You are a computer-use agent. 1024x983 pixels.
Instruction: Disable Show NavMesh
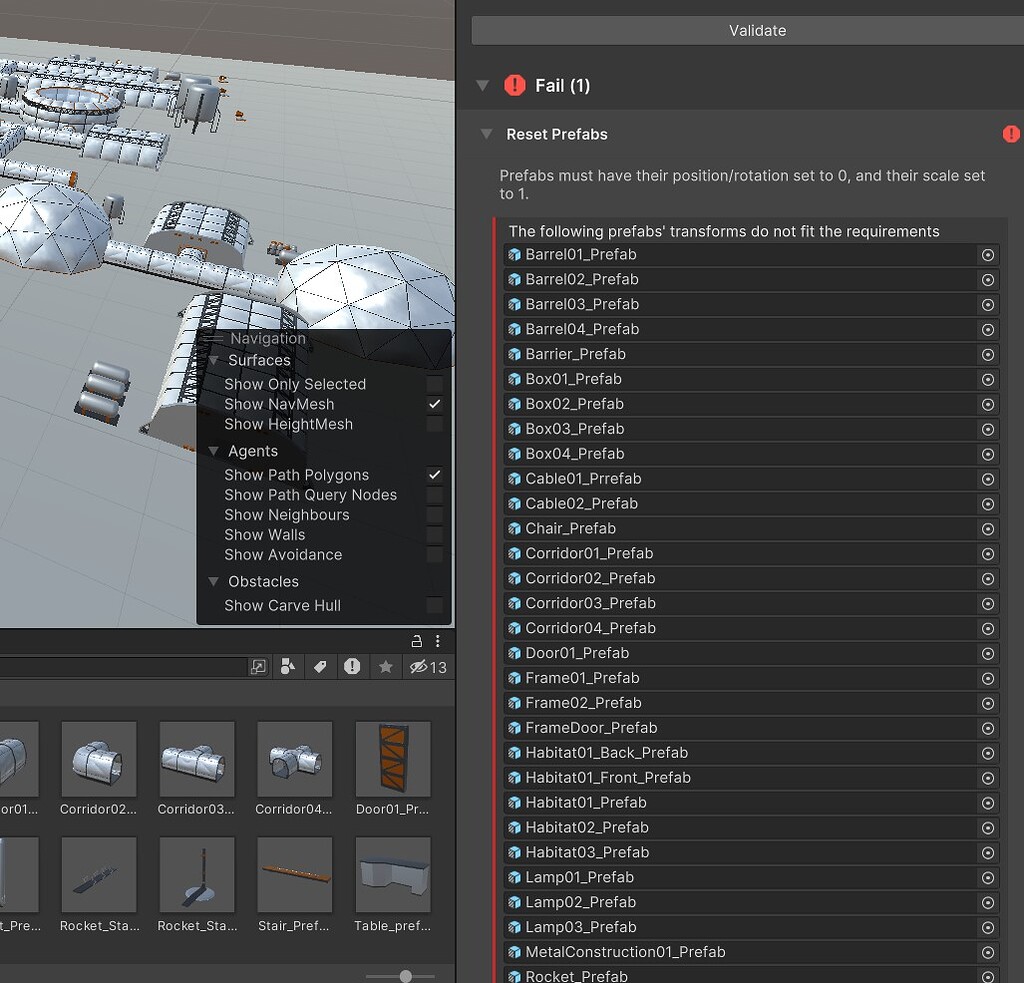pos(434,404)
